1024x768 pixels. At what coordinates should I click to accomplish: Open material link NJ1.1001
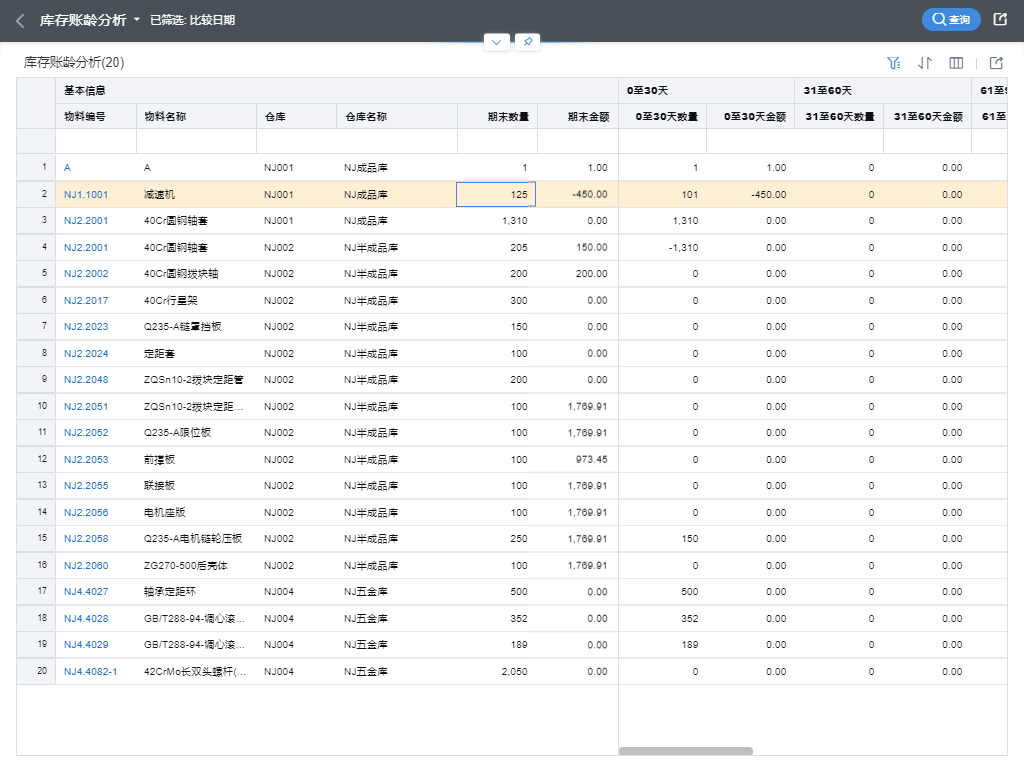coord(86,195)
